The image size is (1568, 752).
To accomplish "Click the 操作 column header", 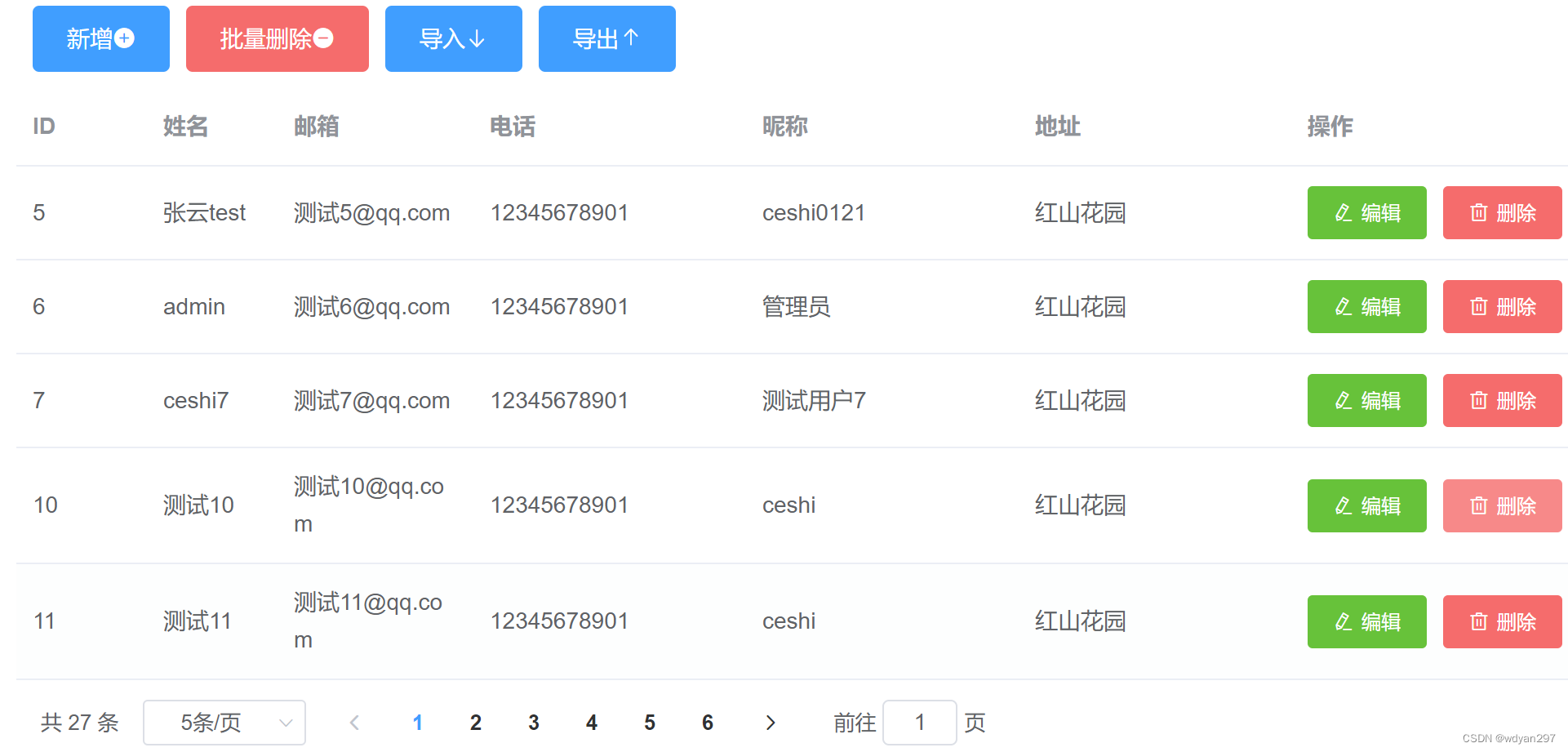I will [x=1330, y=127].
